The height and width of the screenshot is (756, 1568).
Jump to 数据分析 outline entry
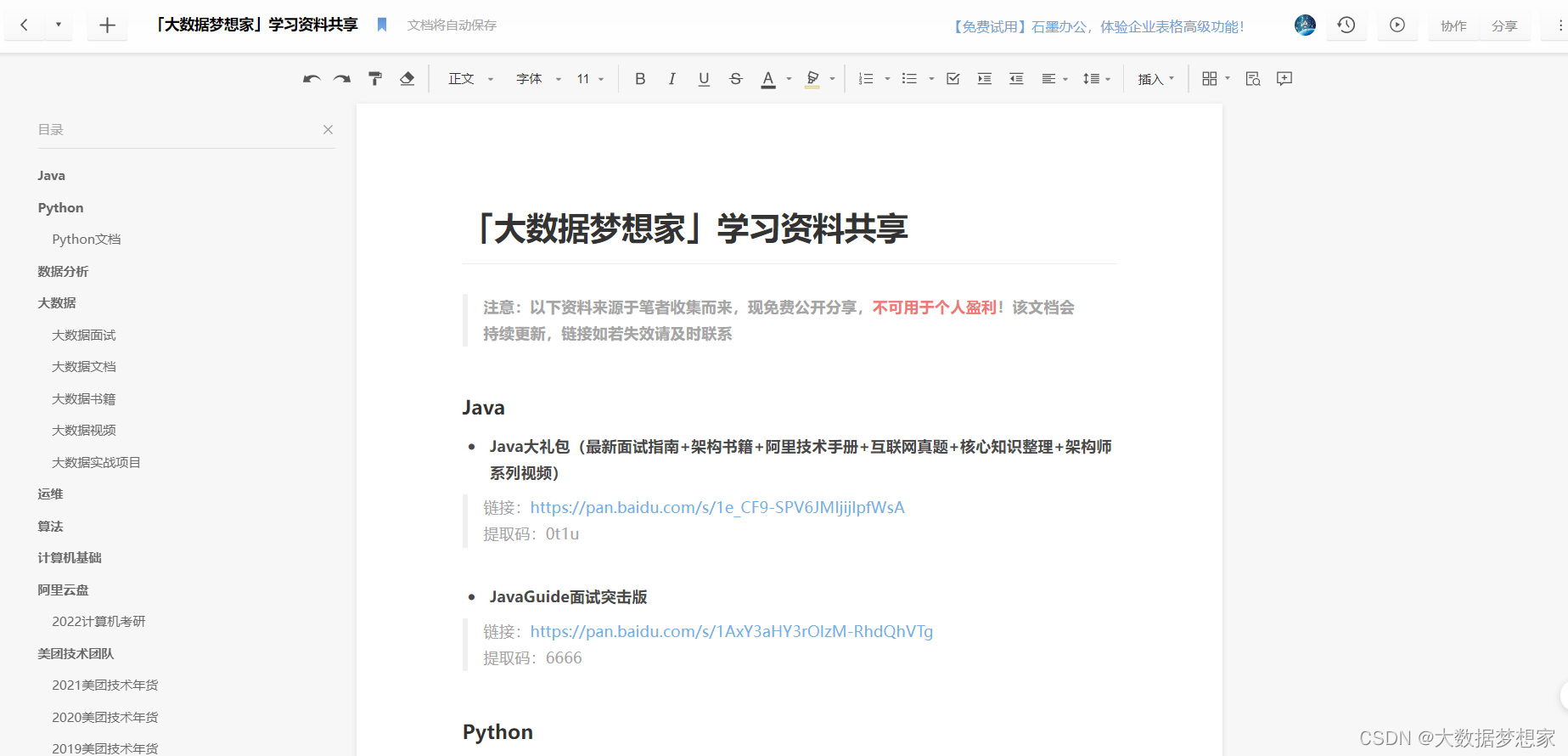coord(63,272)
